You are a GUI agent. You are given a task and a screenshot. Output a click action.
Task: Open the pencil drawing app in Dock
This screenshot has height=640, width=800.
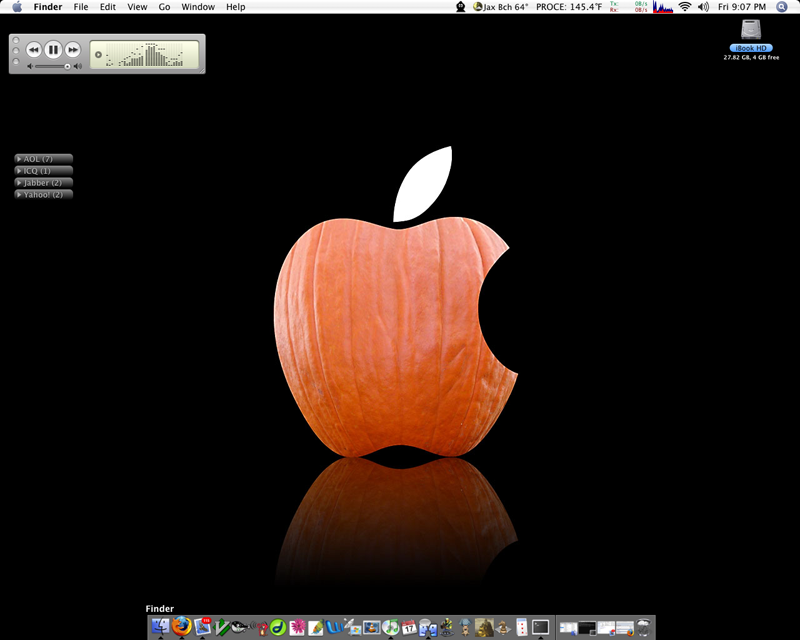(x=315, y=627)
